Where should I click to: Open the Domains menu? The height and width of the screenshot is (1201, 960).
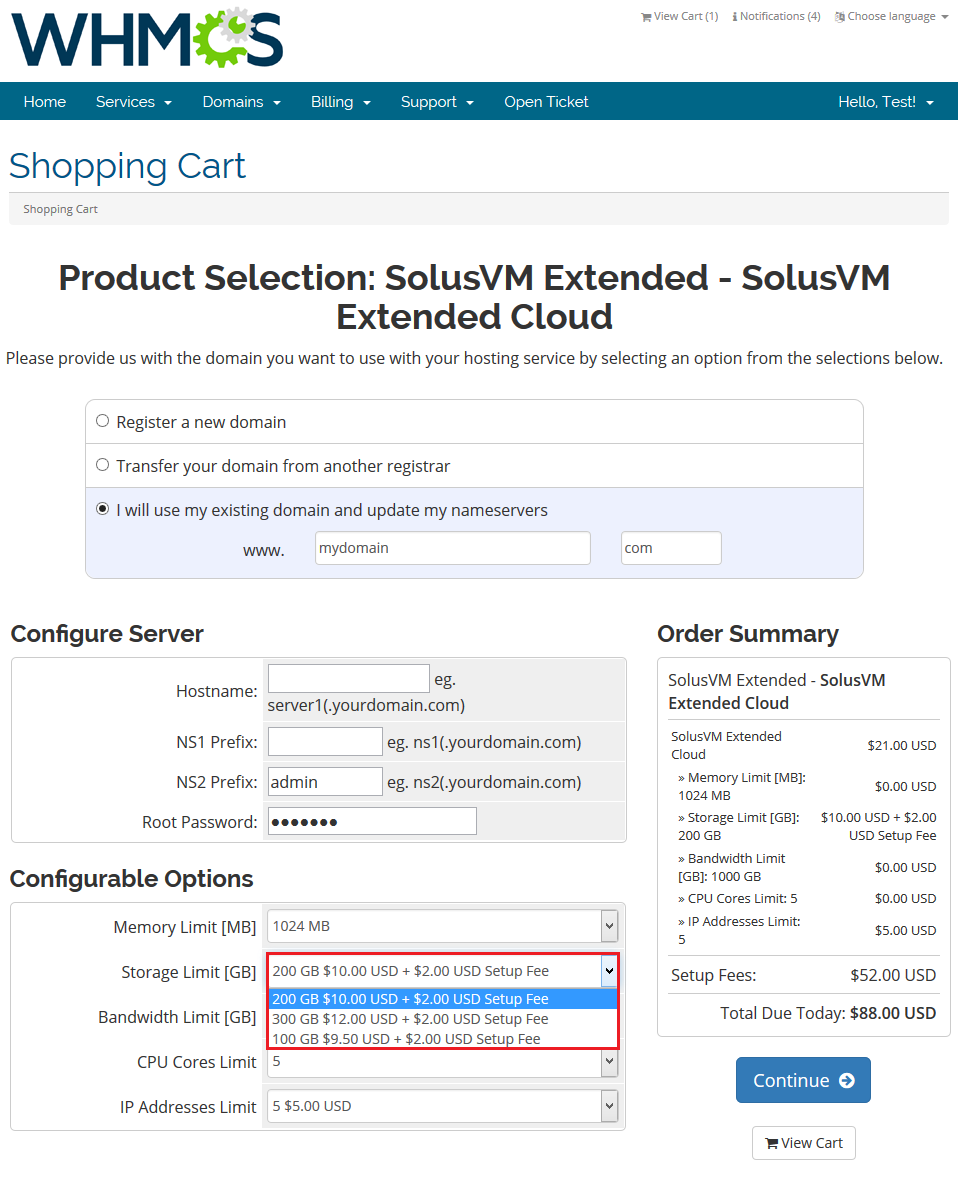coord(241,102)
